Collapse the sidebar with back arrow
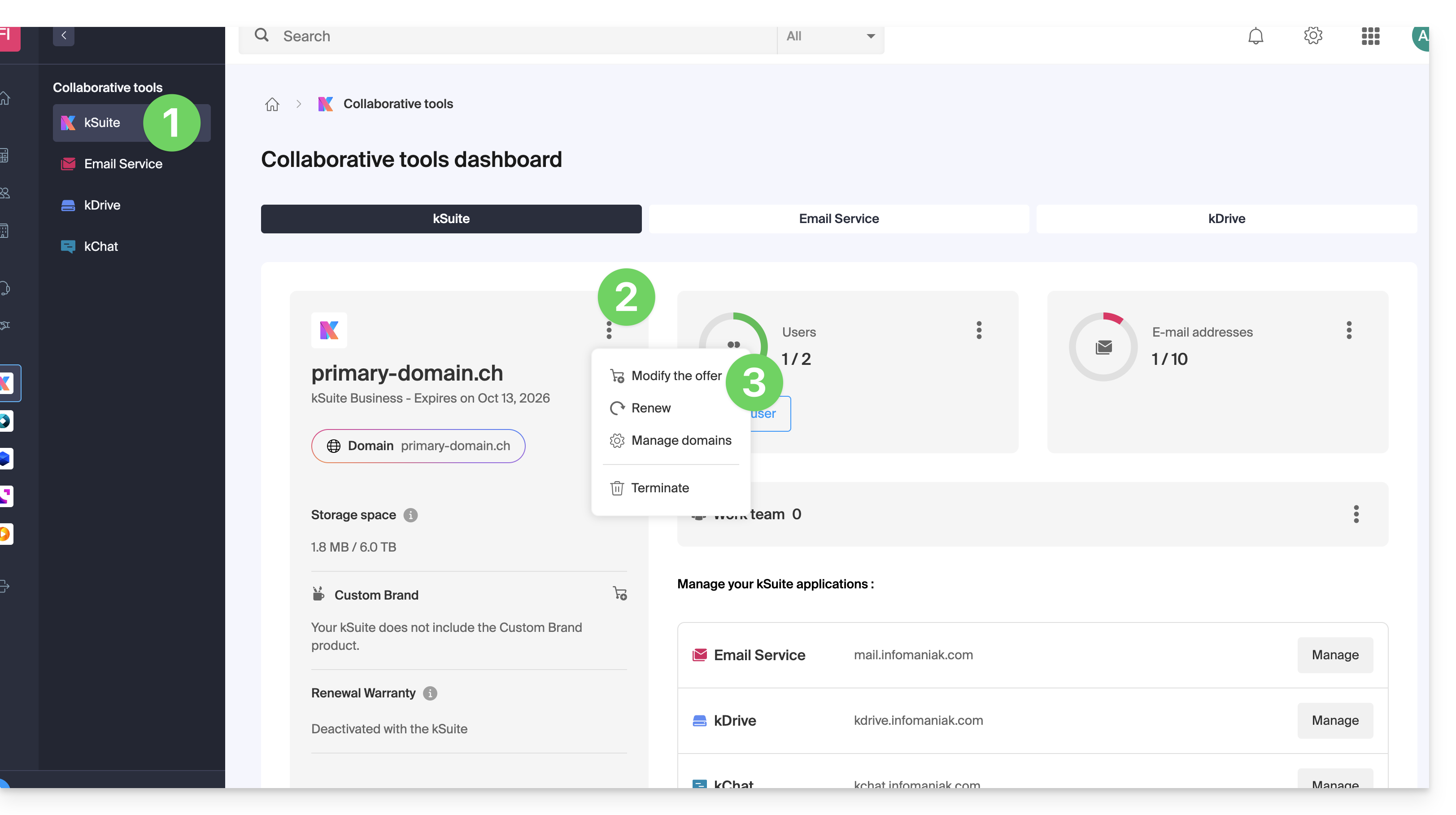The image size is (1456, 815). pyautogui.click(x=64, y=35)
